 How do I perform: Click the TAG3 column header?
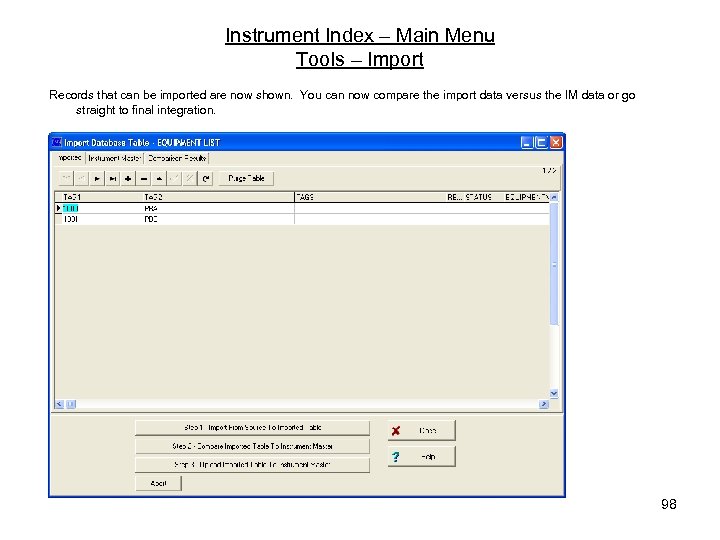[370, 197]
